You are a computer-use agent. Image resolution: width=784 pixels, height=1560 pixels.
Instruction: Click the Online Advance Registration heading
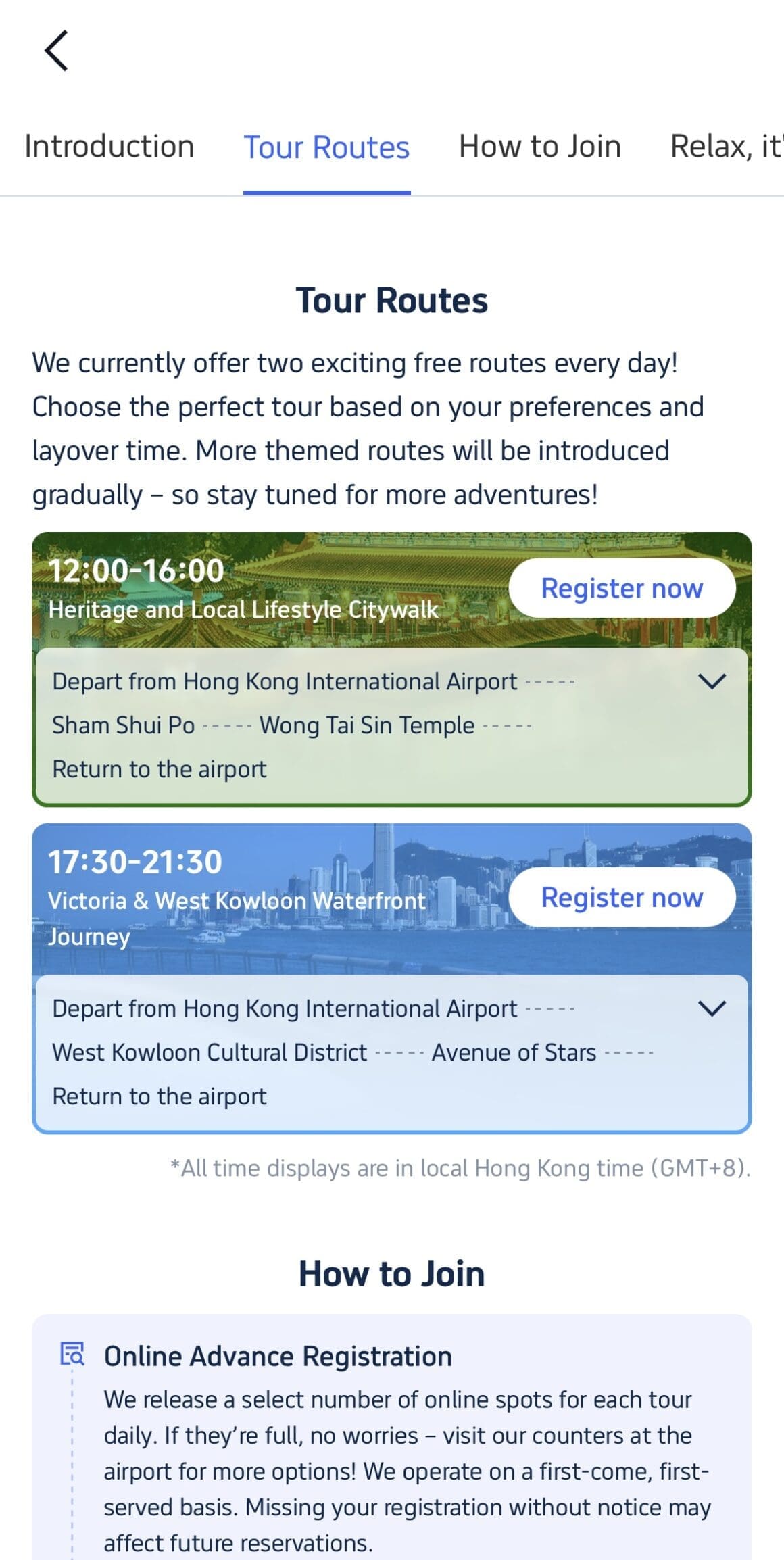278,1357
